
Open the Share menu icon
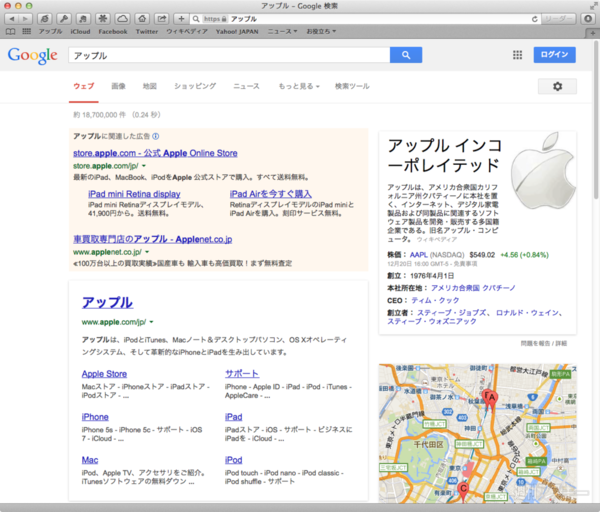tap(161, 19)
